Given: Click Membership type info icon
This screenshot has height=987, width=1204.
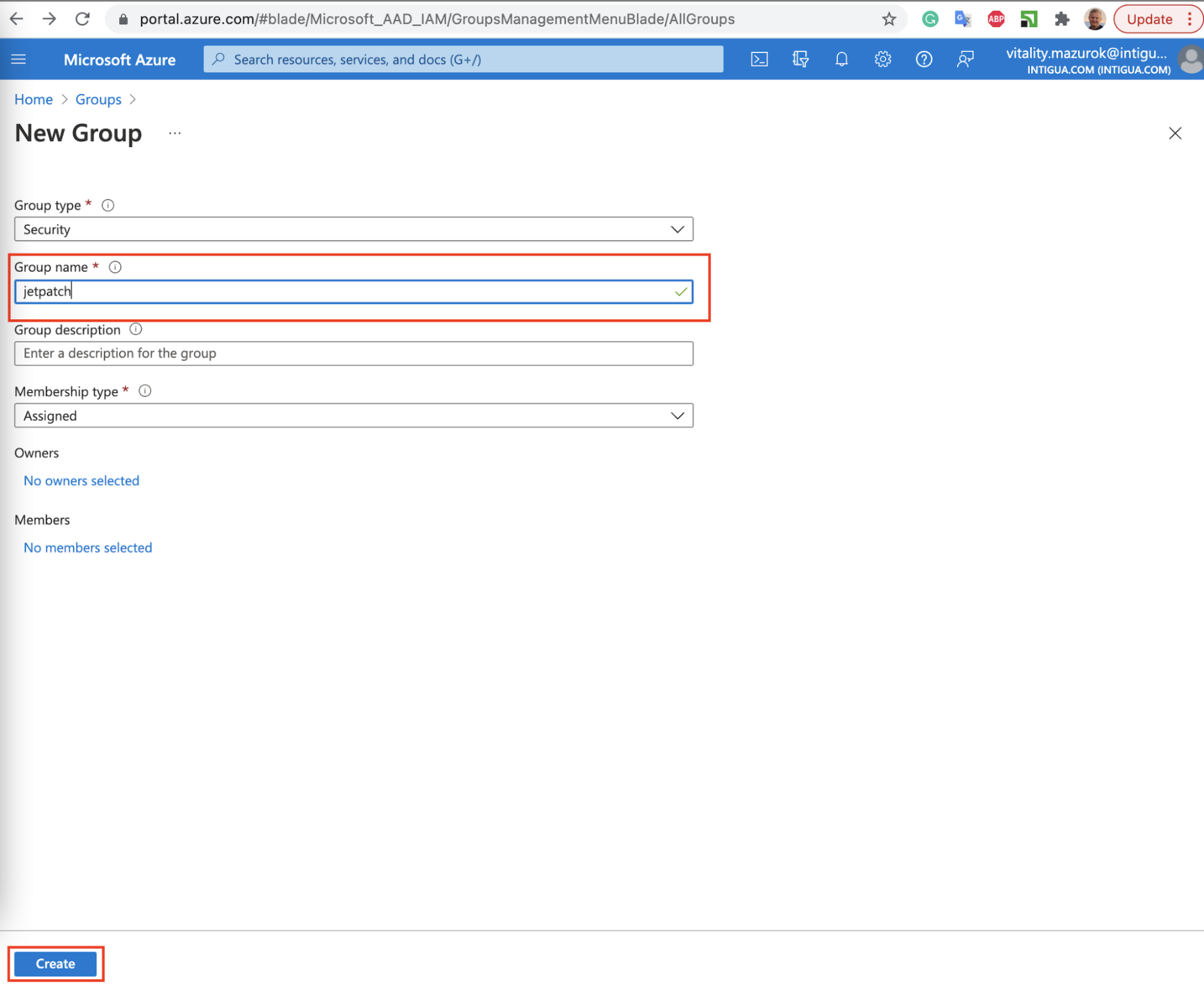Looking at the screenshot, I should pyautogui.click(x=145, y=391).
